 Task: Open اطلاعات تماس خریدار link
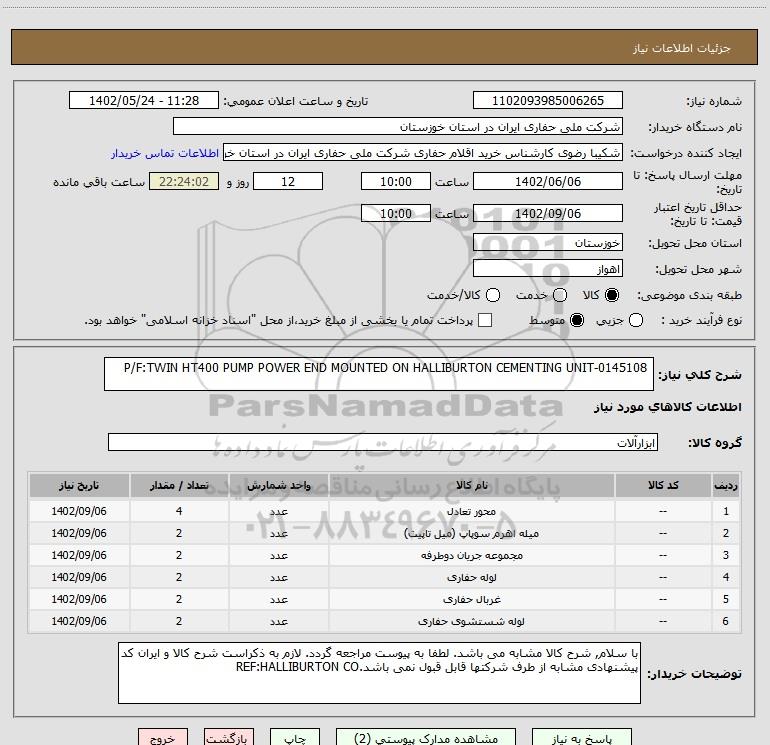click(x=164, y=154)
